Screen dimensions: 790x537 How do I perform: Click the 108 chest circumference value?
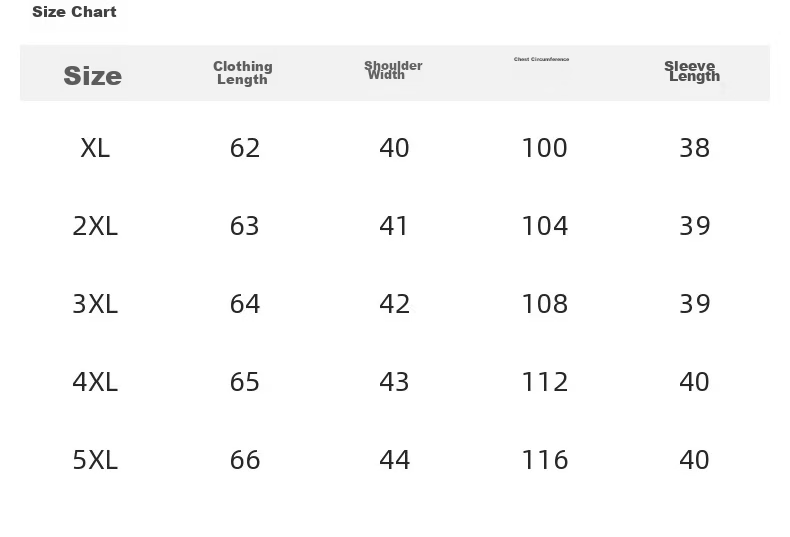(545, 304)
